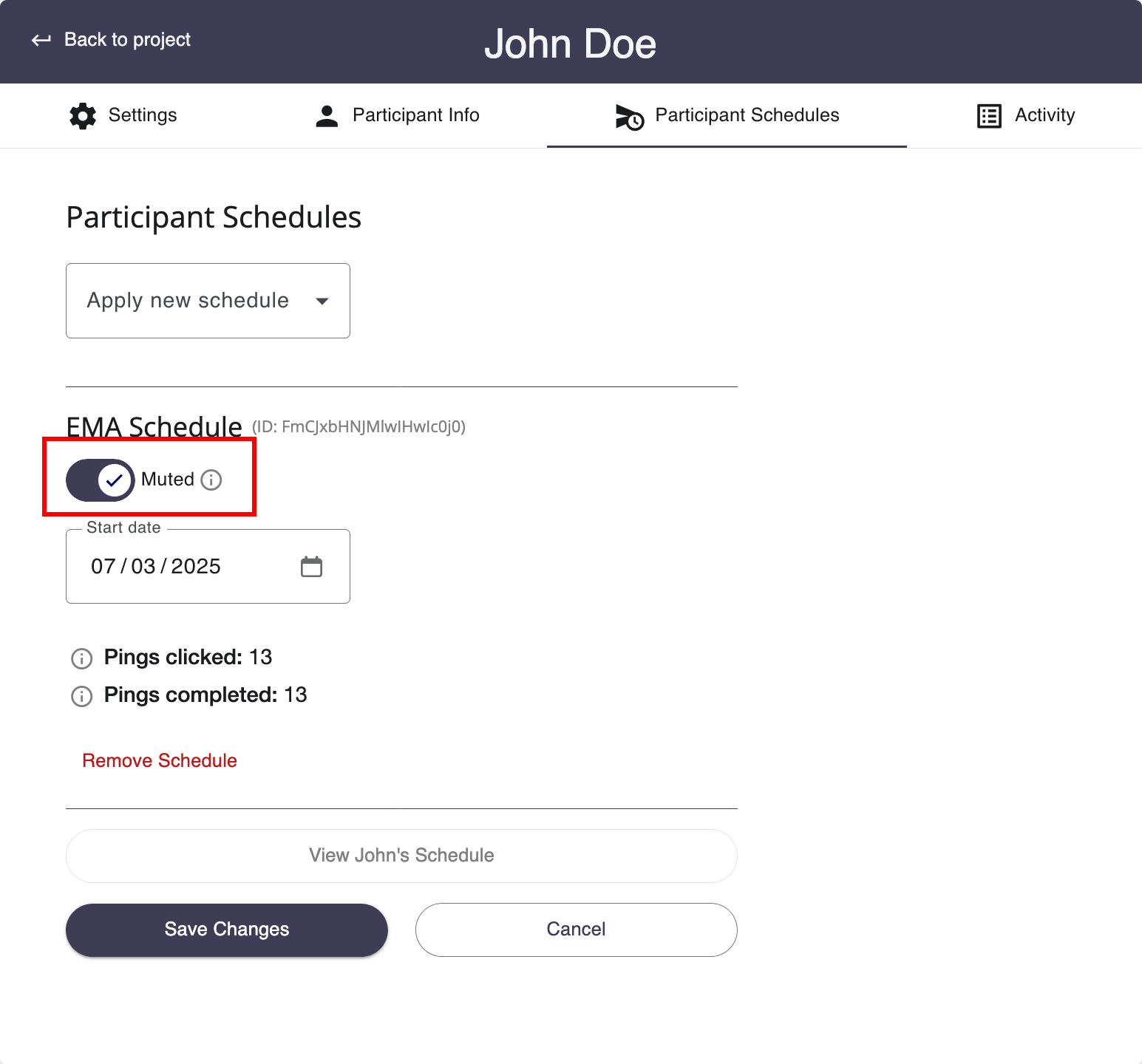Click the Activity list icon
The height and width of the screenshot is (1064, 1142).
pyautogui.click(x=989, y=116)
